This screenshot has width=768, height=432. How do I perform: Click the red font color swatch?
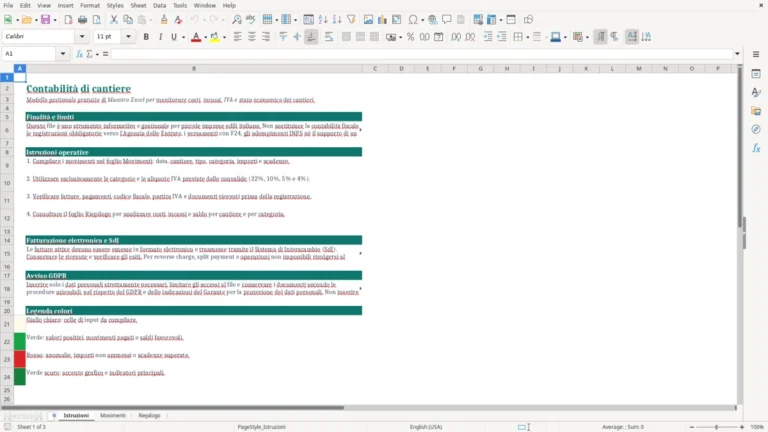(196, 37)
